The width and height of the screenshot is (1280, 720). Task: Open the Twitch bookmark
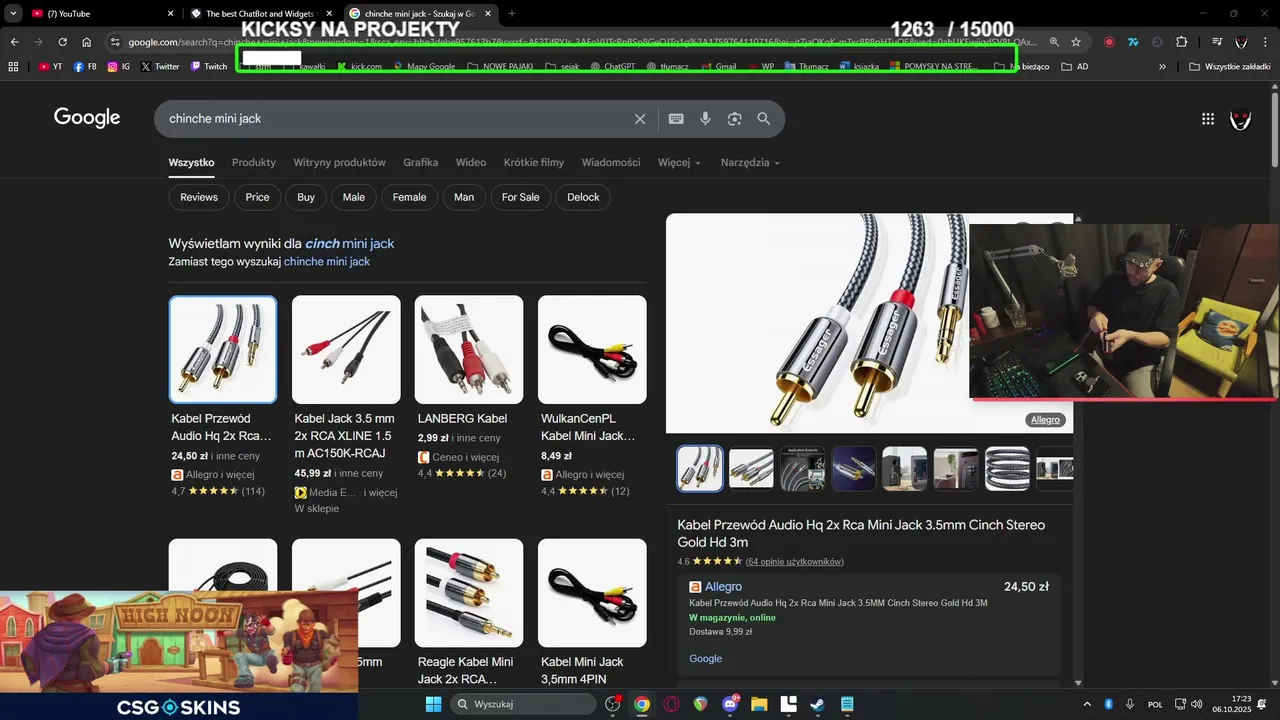tap(209, 66)
